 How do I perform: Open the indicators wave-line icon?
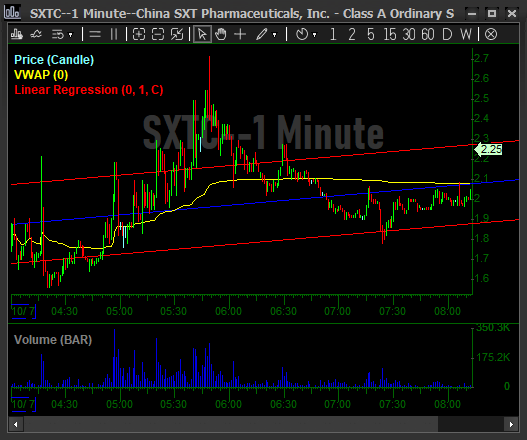point(36,34)
